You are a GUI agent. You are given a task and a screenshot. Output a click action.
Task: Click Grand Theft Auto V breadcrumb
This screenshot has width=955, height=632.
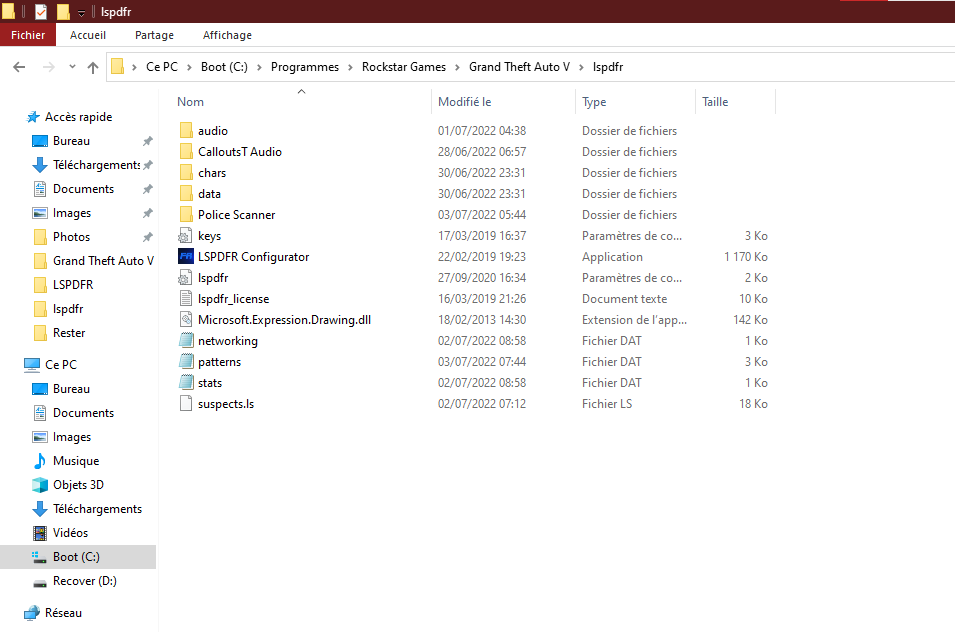pyautogui.click(x=520, y=67)
